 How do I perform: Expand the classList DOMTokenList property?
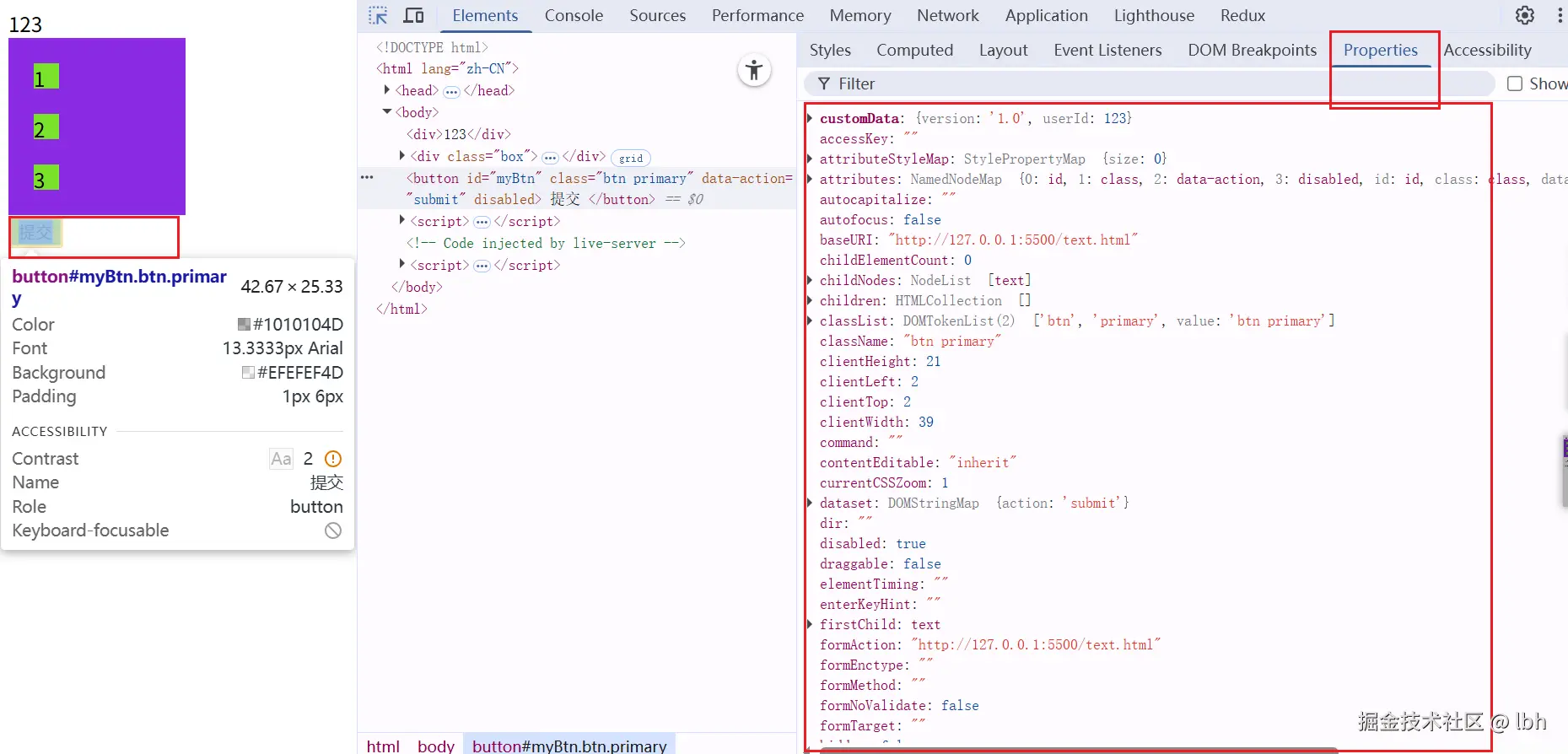point(811,320)
